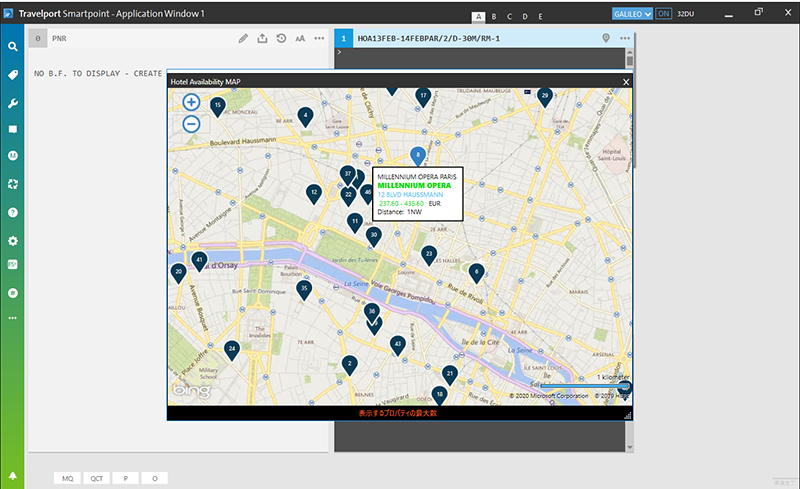This screenshot has height=489, width=800.
Task: Select hotel pin 20 on map
Action: tap(179, 273)
